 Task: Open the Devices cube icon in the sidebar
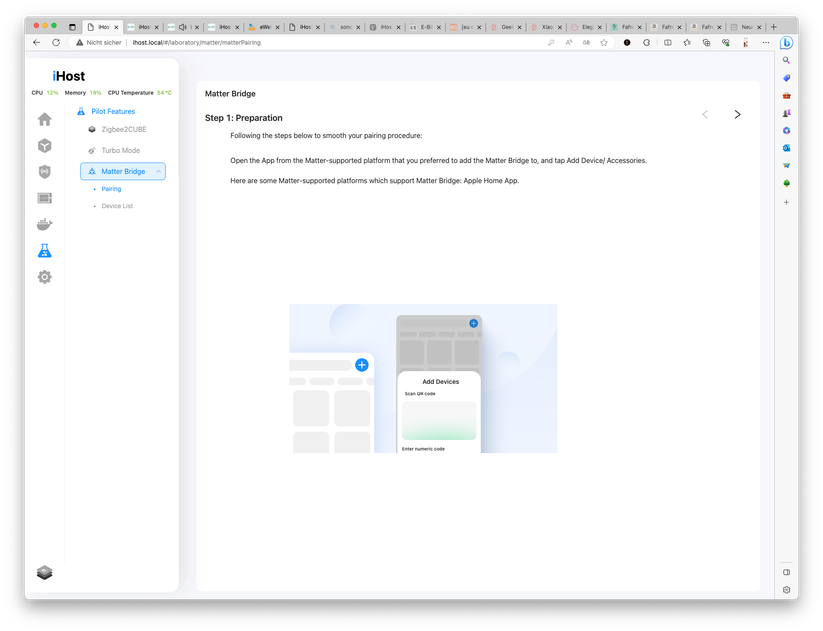tap(44, 144)
